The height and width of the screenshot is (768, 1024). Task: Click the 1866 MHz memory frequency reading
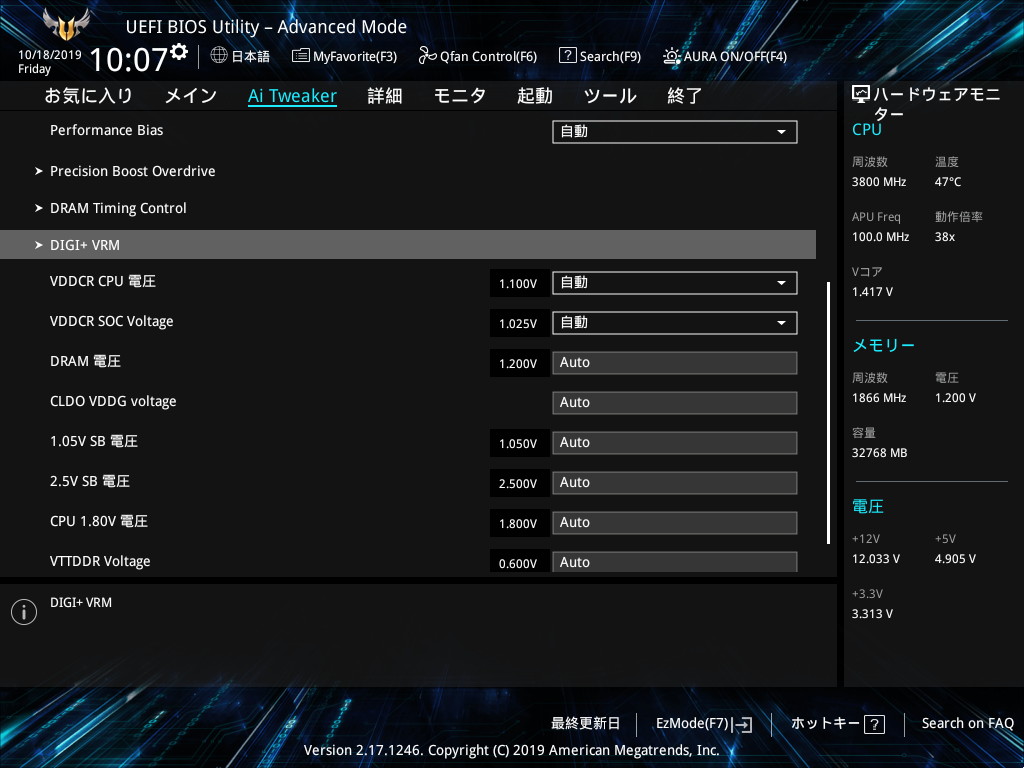coord(879,398)
